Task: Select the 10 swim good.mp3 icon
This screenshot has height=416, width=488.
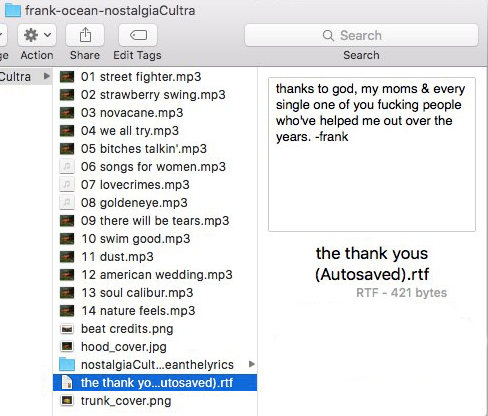Action: point(67,239)
